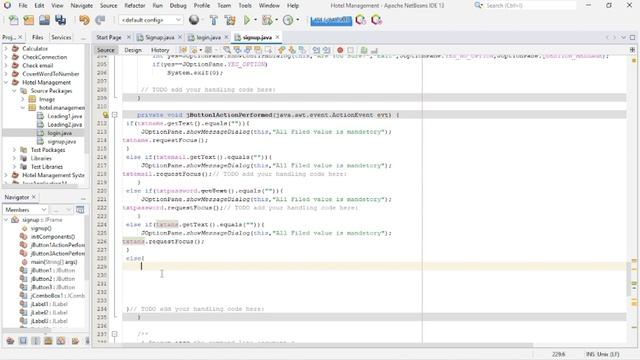This screenshot has width=640, height=360.
Task: Click the Profile Project clock icon
Action: point(288,20)
